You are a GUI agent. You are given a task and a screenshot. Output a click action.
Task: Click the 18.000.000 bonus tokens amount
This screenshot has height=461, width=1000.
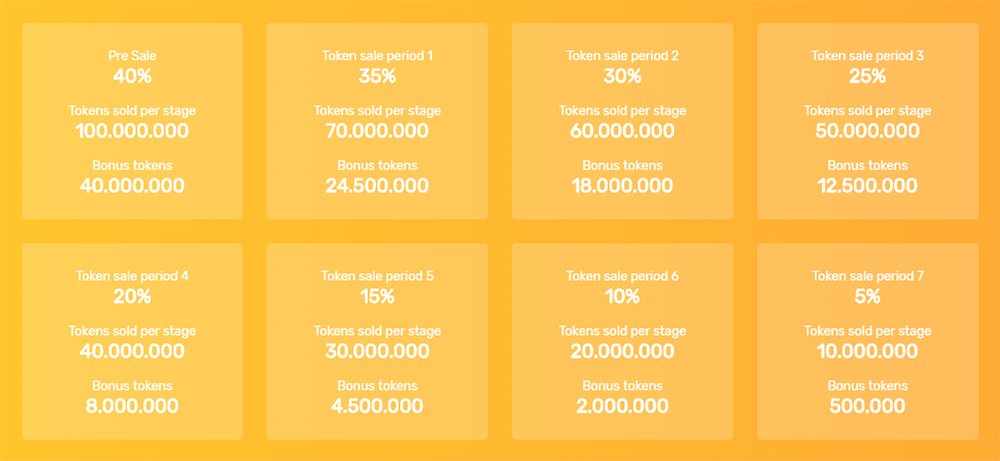point(622,186)
